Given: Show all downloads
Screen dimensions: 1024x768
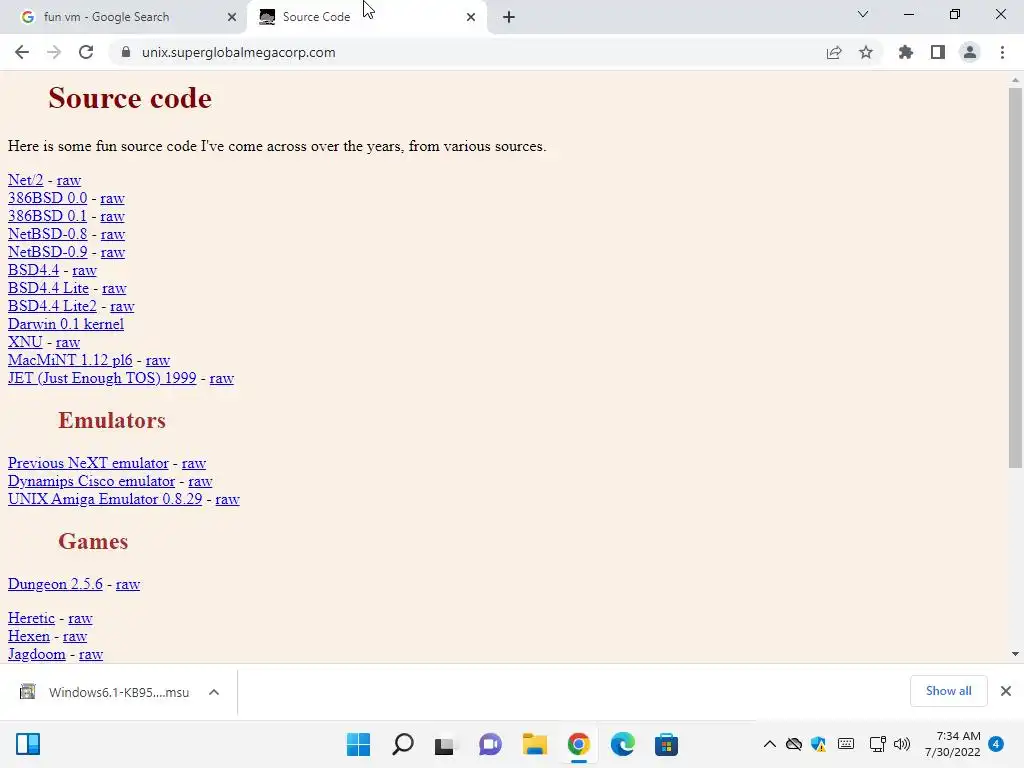Looking at the screenshot, I should click(x=948, y=691).
